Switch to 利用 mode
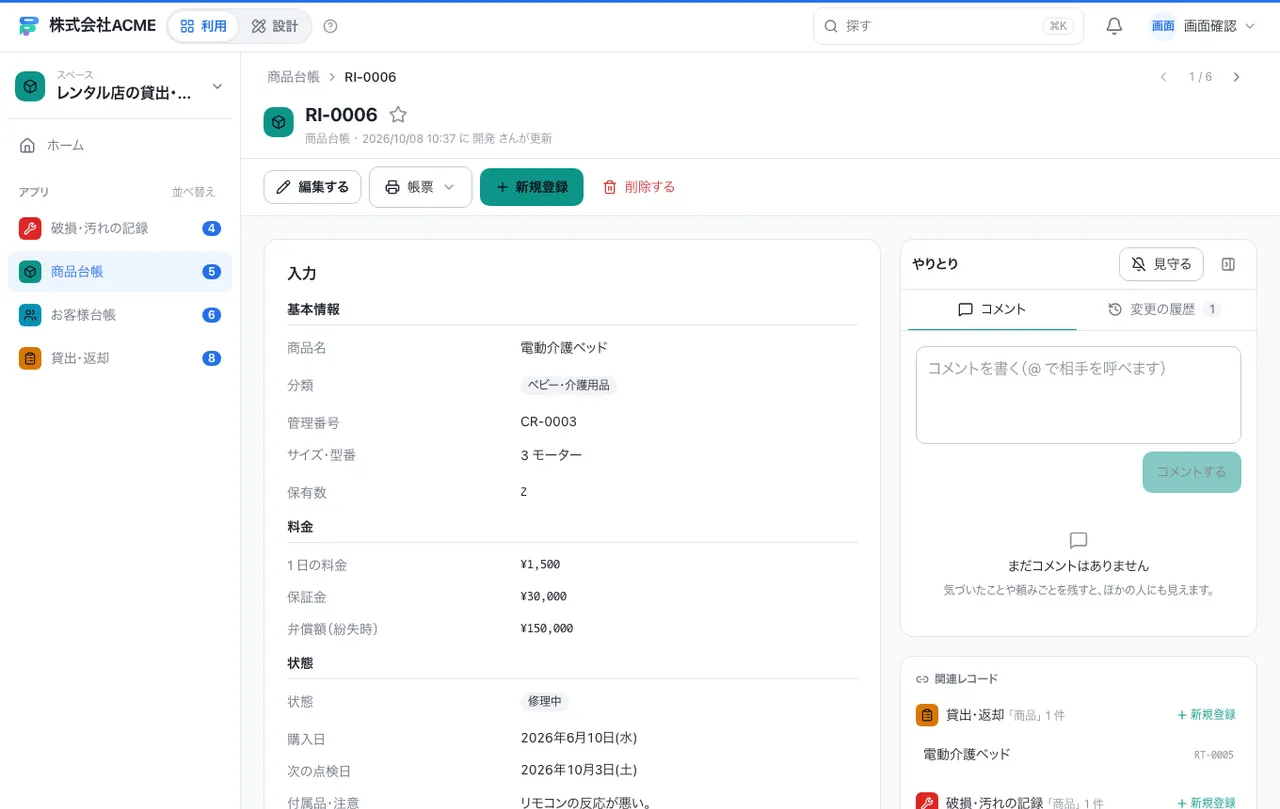1280x809 pixels. (x=203, y=26)
